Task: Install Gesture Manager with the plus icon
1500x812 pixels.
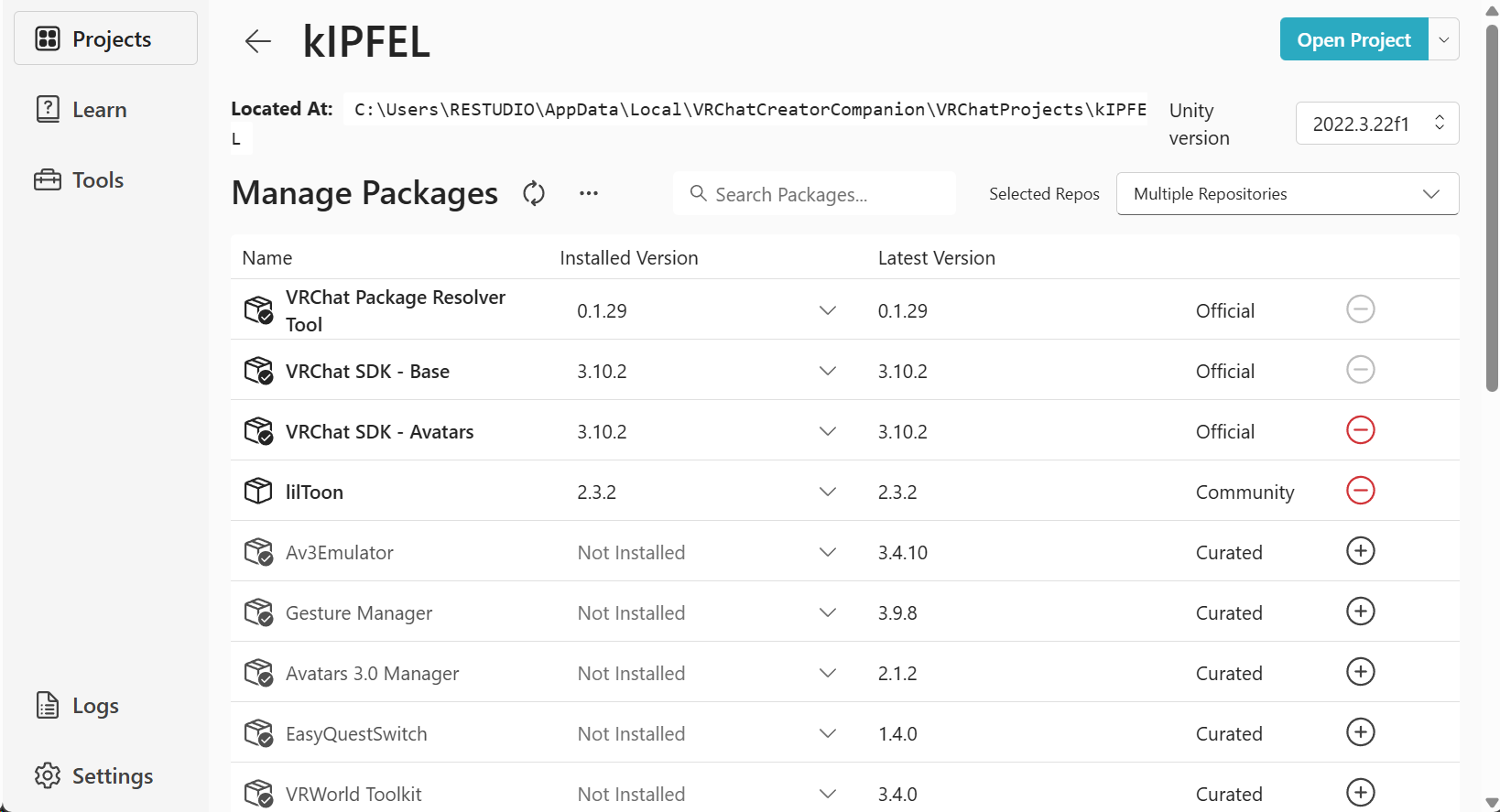Action: (x=1360, y=612)
